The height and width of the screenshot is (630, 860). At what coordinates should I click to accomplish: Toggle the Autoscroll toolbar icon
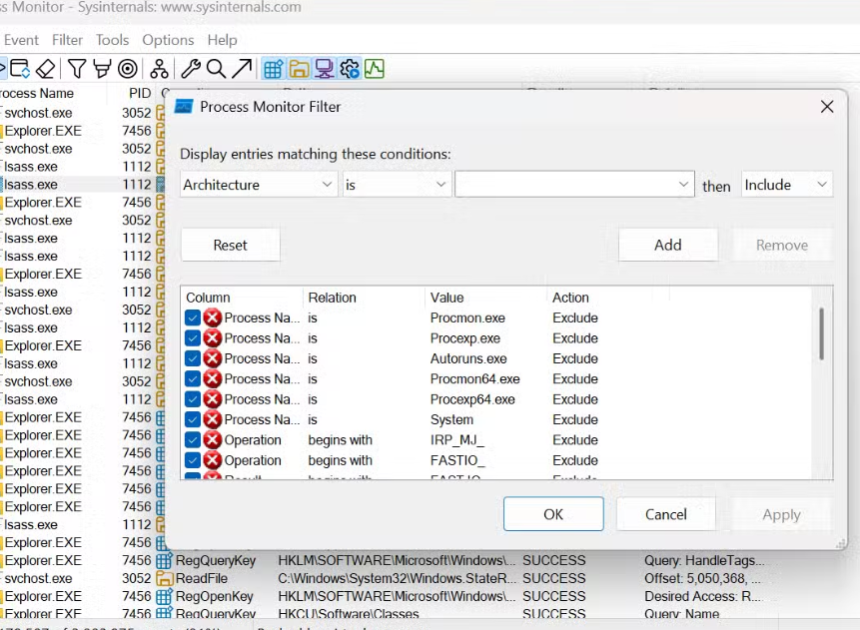click(19, 69)
